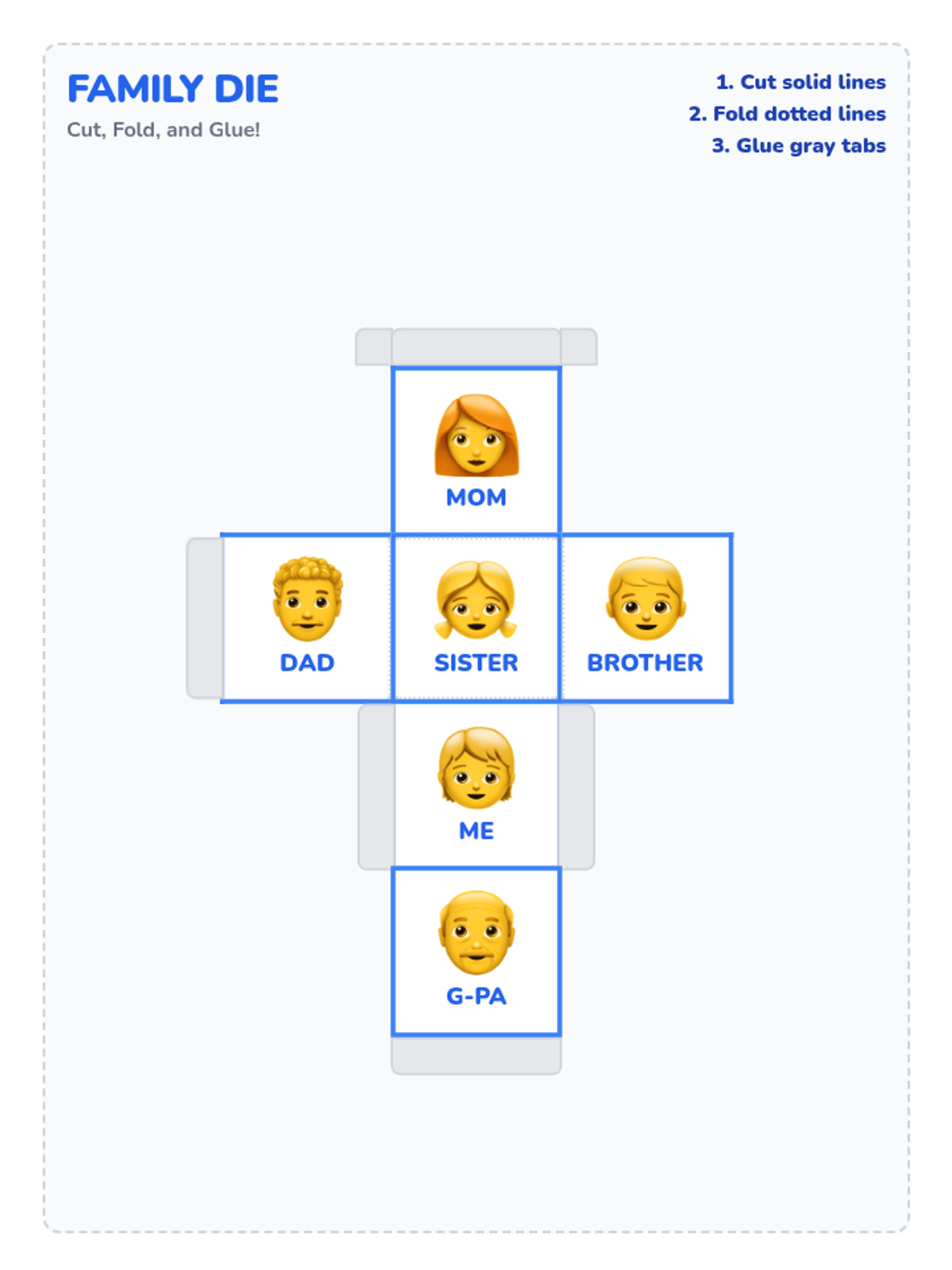Click the Sister pigtails emoji face
The width and height of the screenshot is (952, 1270).
(x=476, y=599)
